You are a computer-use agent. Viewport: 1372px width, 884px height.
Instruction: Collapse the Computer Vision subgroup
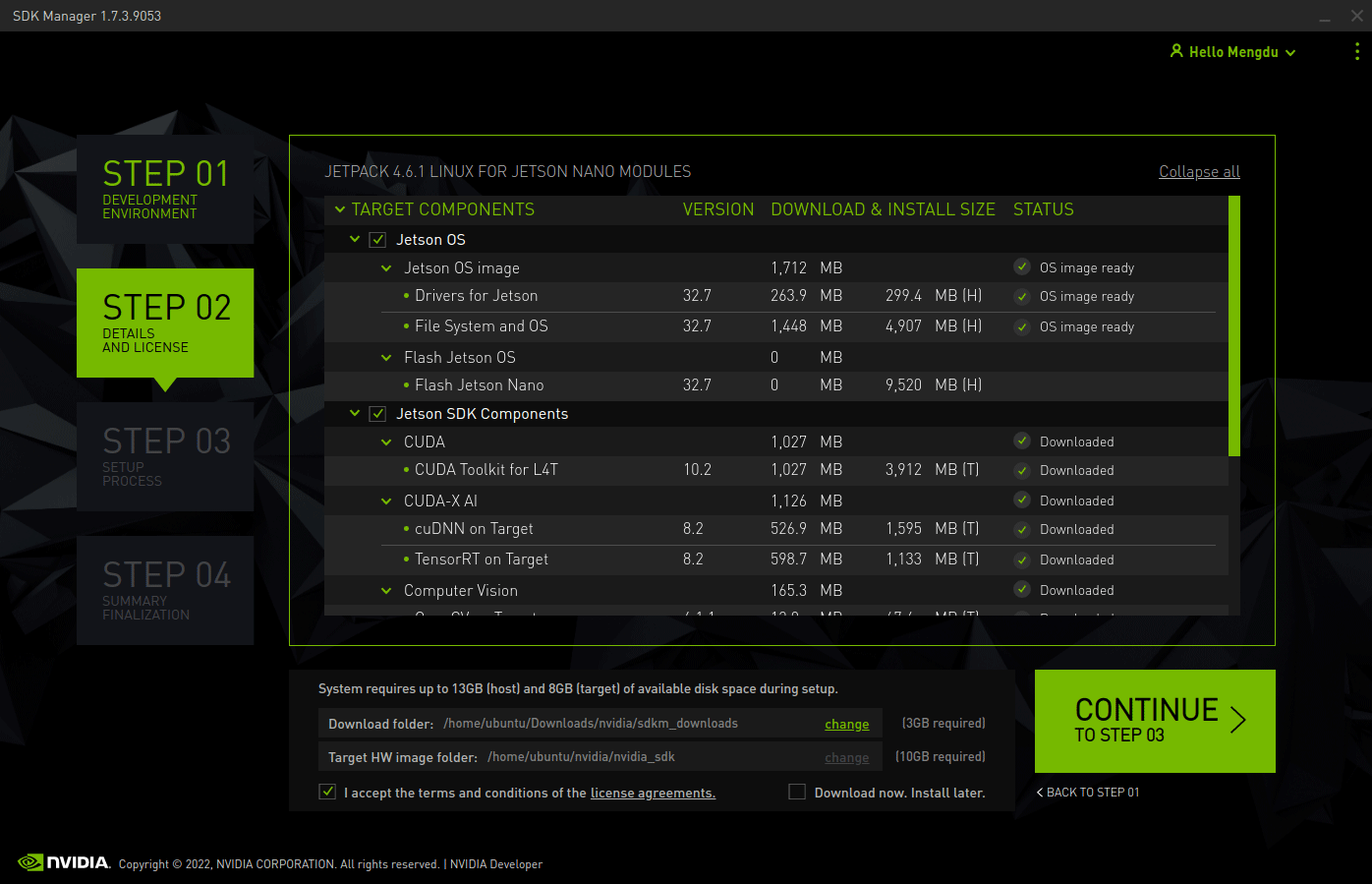pos(386,590)
